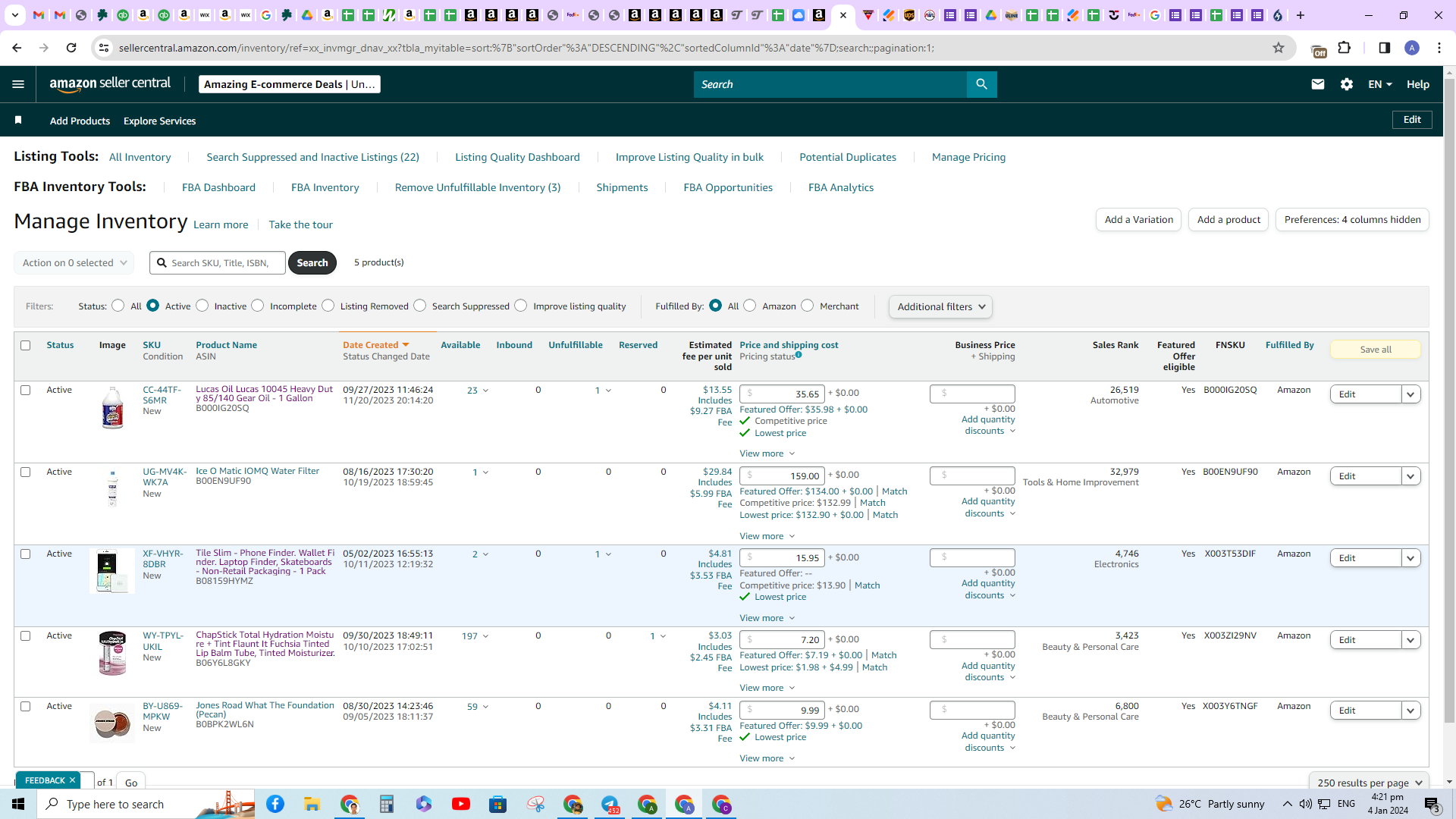Click the search magnifier button in header
Image resolution: width=1456 pixels, height=819 pixels.
(x=981, y=84)
